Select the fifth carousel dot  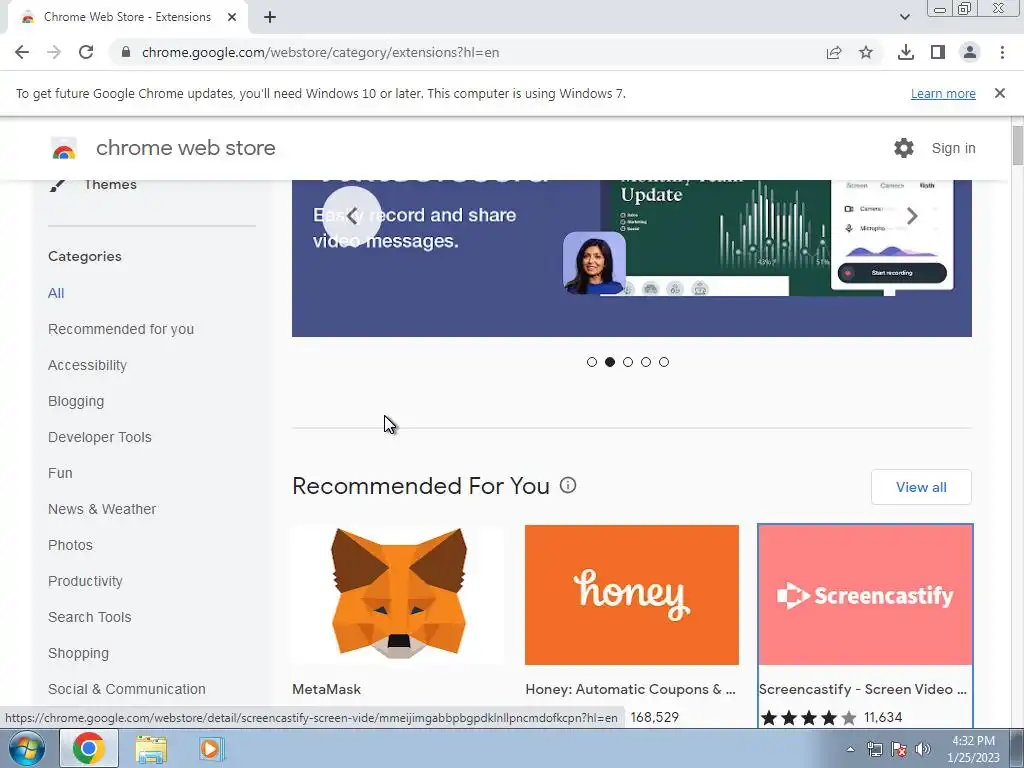click(x=664, y=362)
